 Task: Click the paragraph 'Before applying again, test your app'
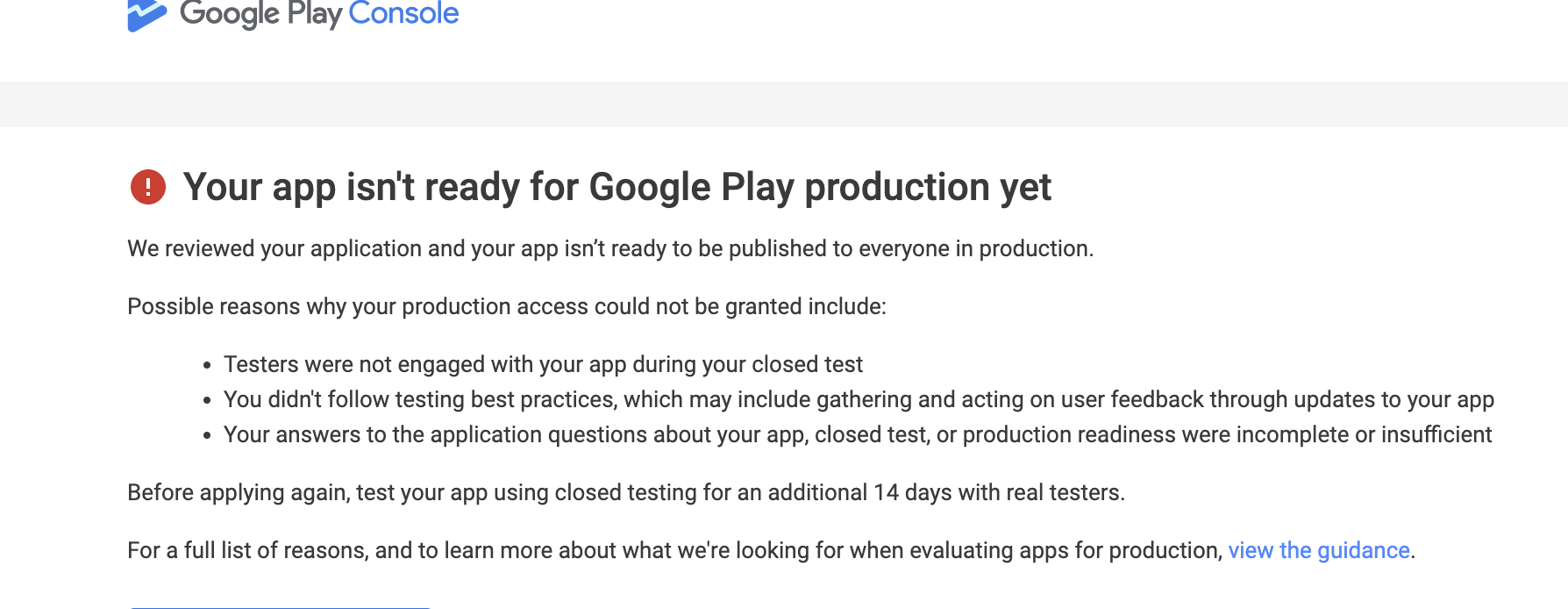[x=626, y=492]
